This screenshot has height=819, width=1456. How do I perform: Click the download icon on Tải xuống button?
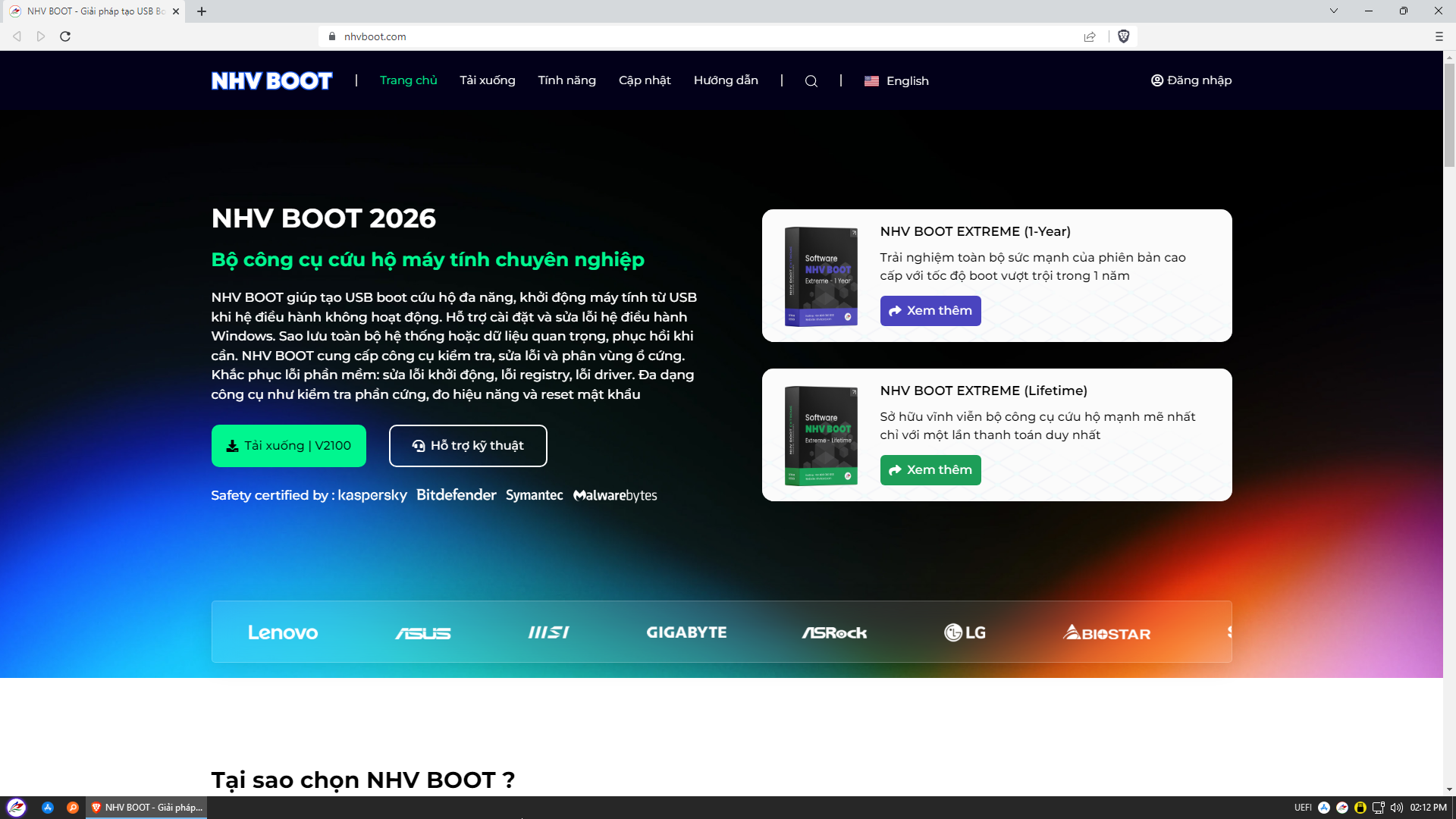[x=232, y=446]
